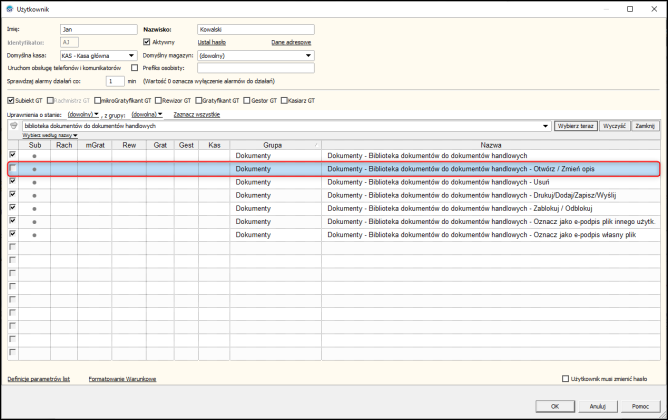668x420 pixels.
Task: Confirm with the OK button
Action: tap(555, 406)
